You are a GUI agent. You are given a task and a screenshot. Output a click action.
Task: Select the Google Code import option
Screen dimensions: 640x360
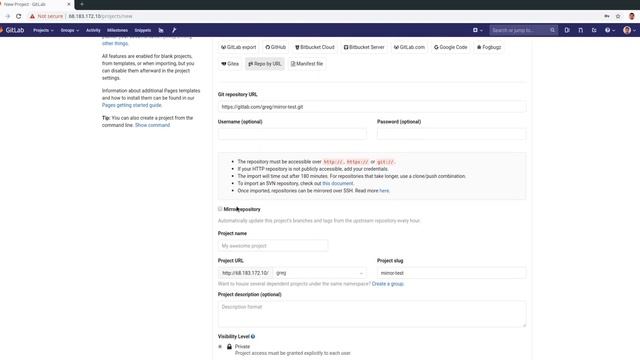point(451,47)
